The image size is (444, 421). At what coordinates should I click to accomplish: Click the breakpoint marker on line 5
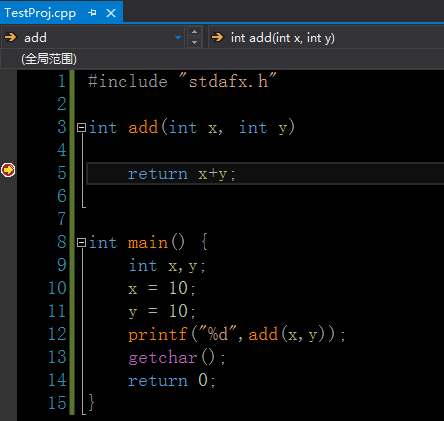(8, 170)
